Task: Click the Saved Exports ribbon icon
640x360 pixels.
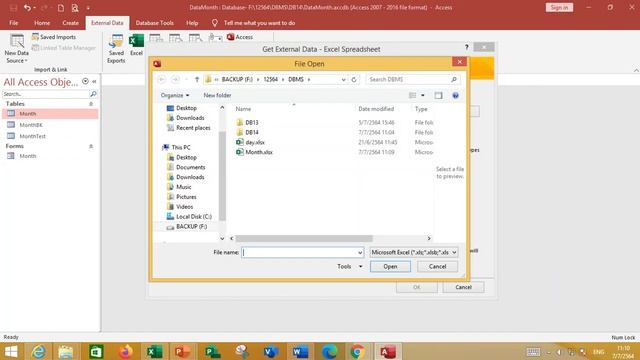Action: [x=116, y=49]
